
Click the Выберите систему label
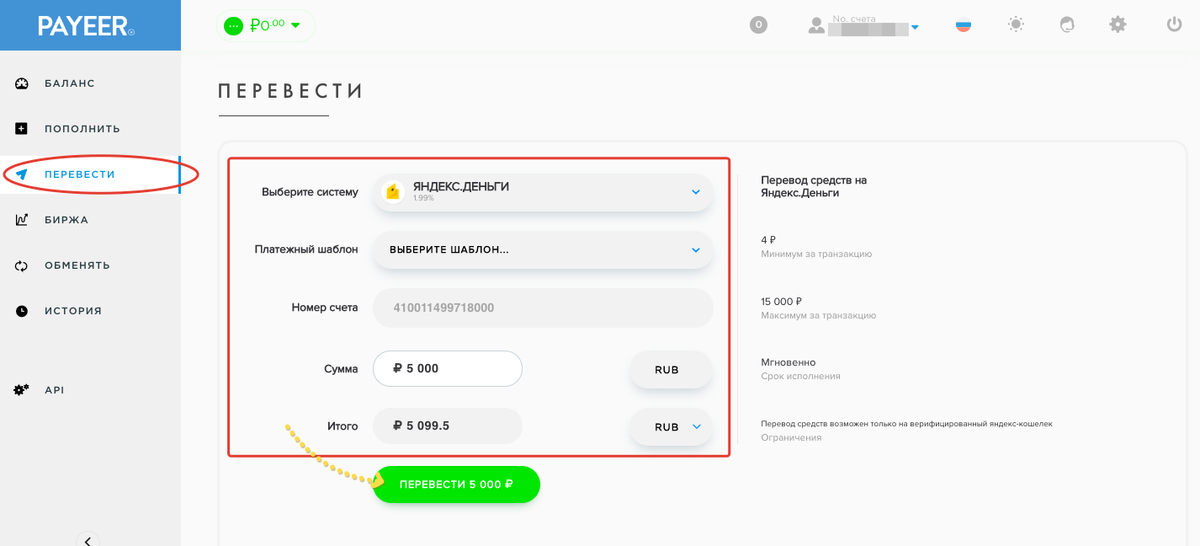click(310, 192)
